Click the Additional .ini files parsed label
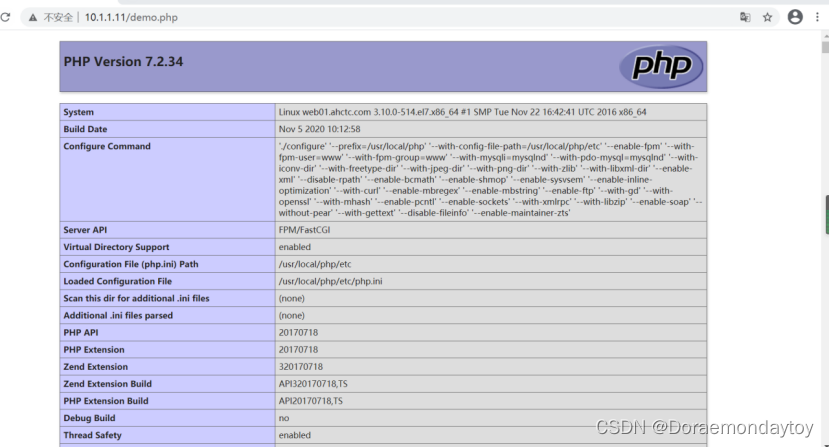This screenshot has height=447, width=829. click(x=118, y=315)
